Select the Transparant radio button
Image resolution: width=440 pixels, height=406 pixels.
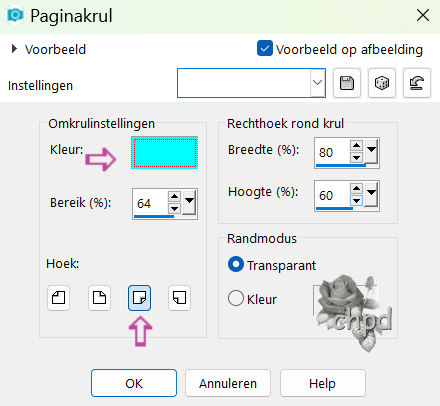236,264
